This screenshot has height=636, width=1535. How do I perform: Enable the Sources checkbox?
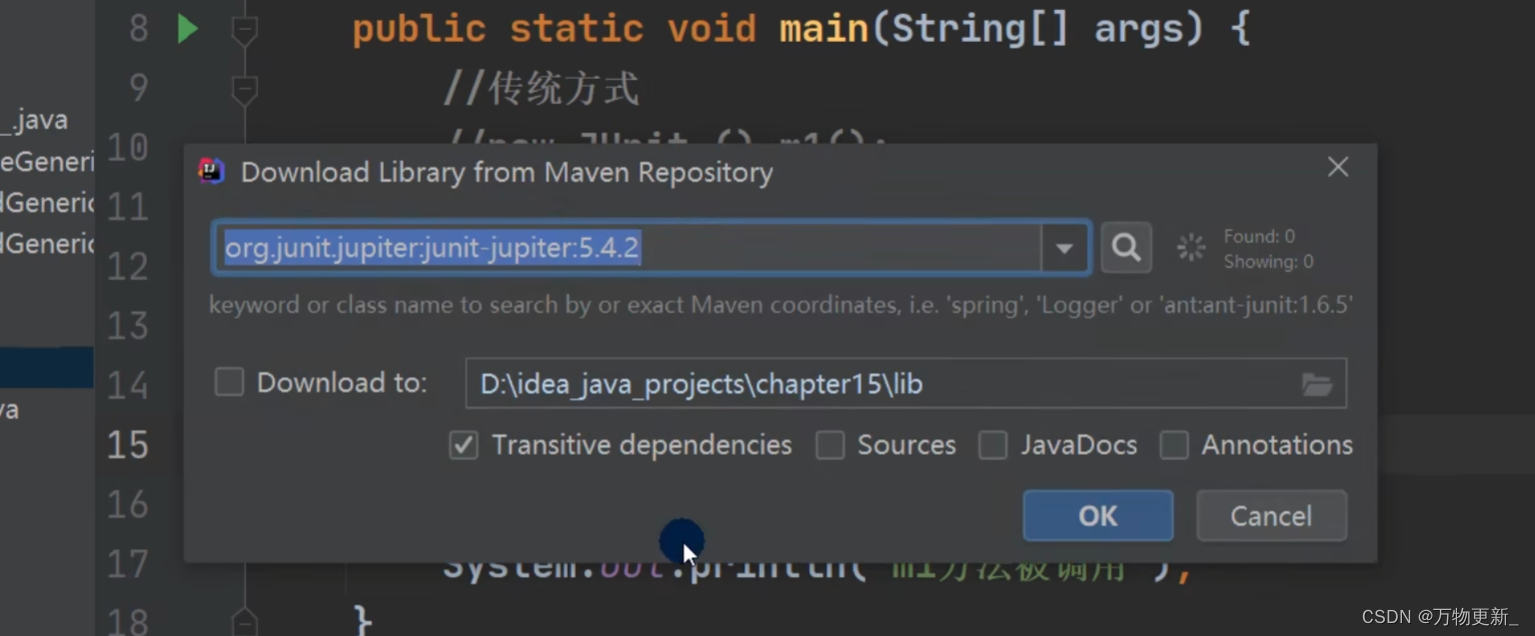830,445
